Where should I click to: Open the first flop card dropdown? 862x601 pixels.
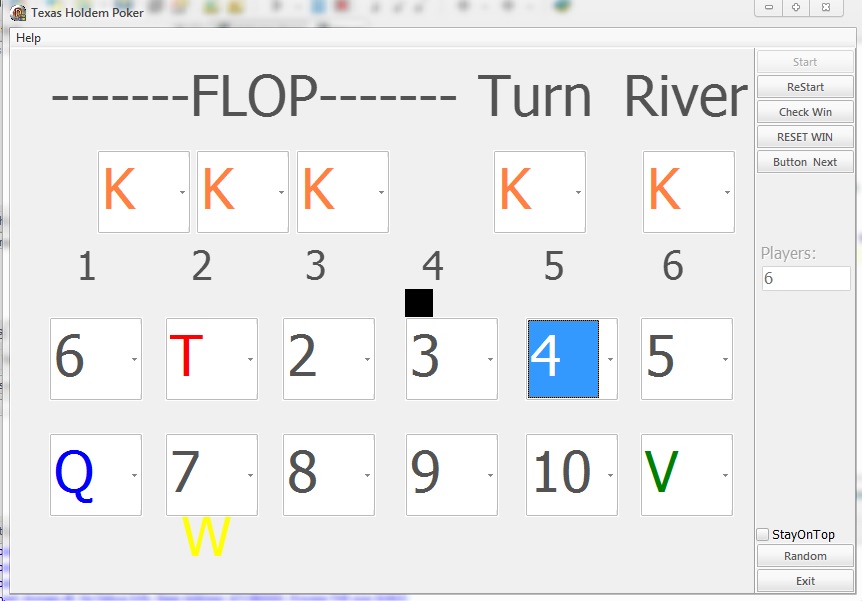[x=182, y=193]
